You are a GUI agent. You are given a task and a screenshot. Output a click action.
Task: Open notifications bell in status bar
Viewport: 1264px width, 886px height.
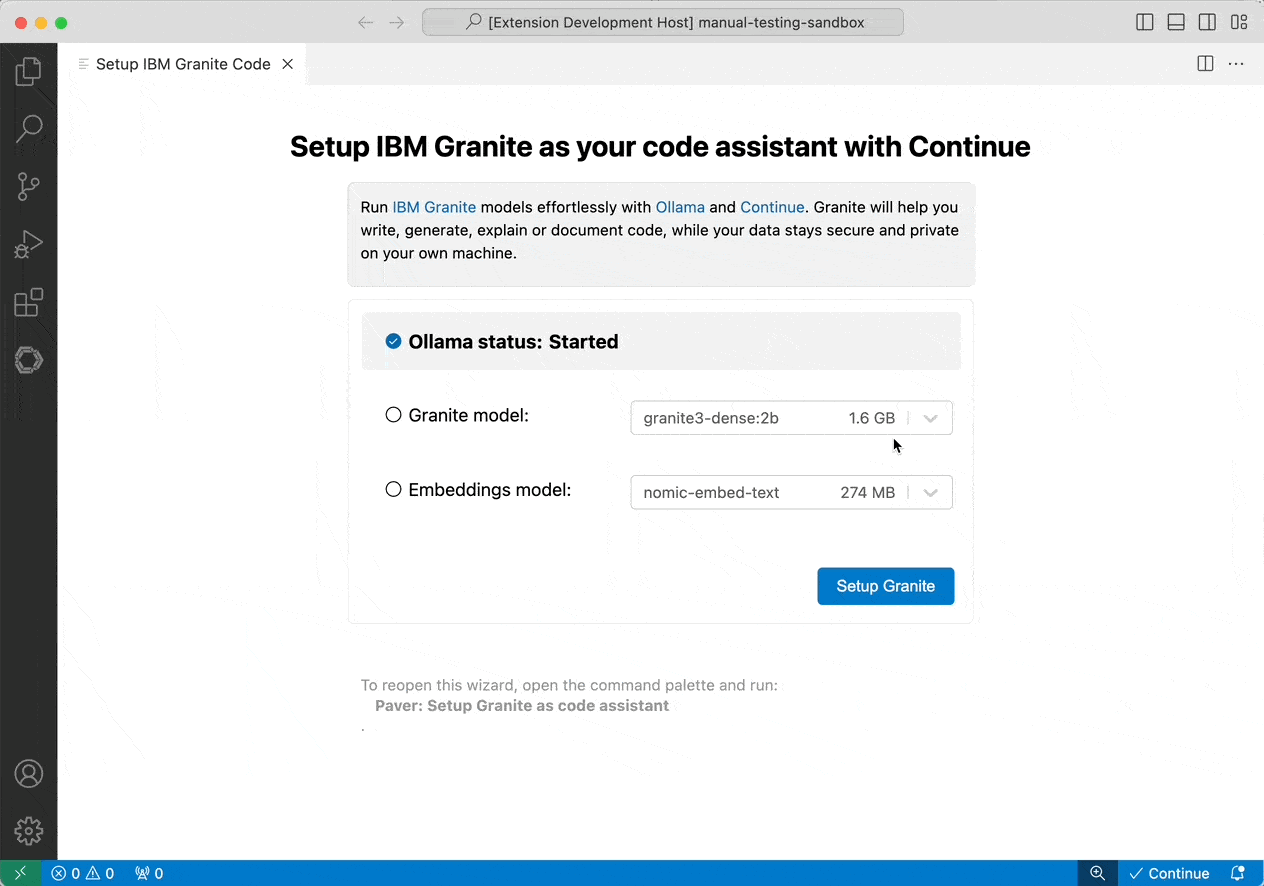pos(1238,873)
